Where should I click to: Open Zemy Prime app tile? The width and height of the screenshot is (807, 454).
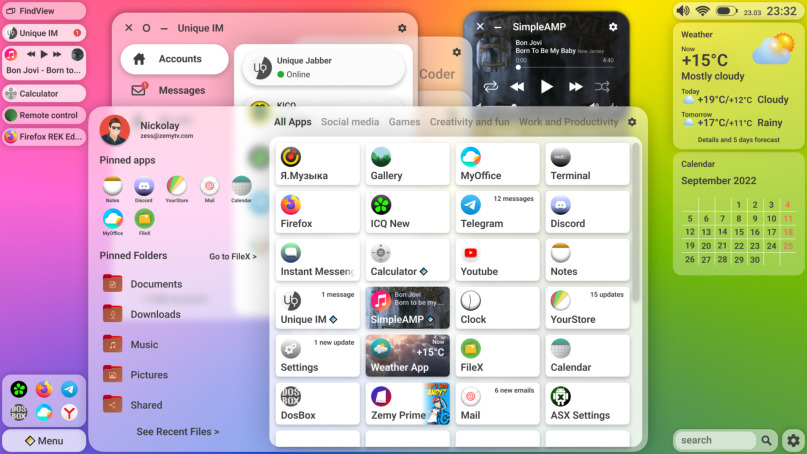(x=408, y=404)
